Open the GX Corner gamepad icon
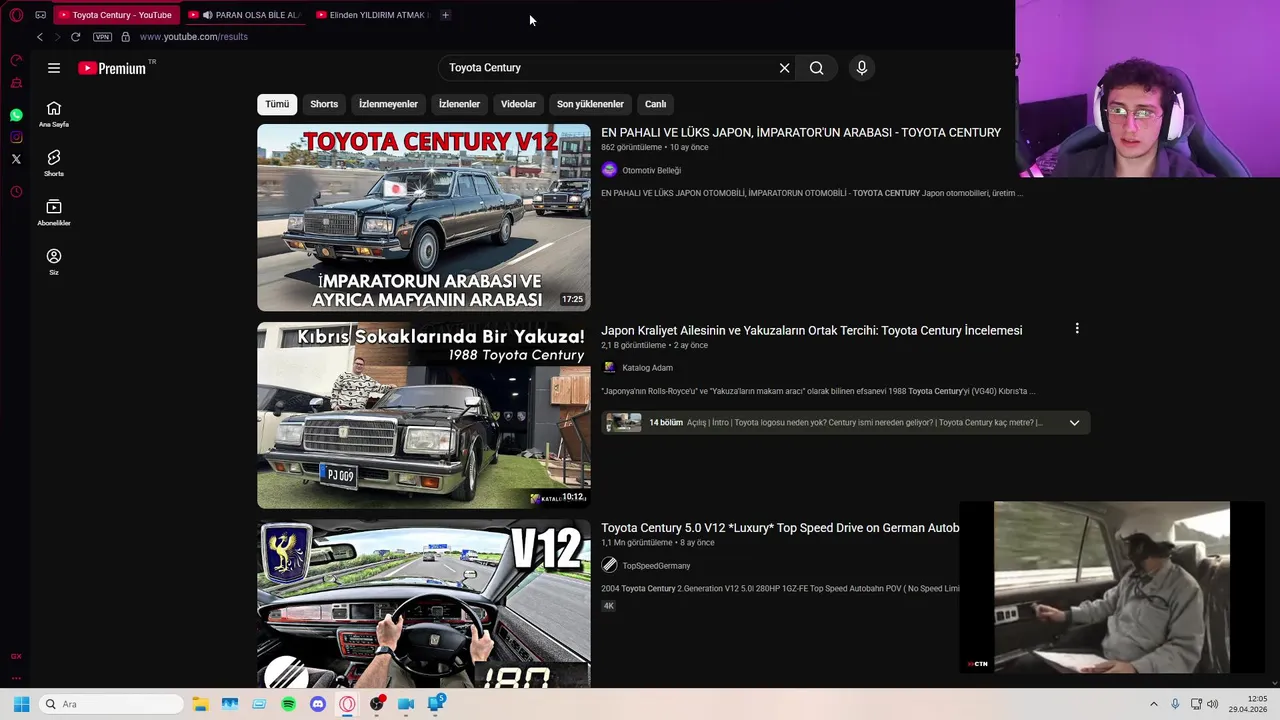The width and height of the screenshot is (1280, 720). point(40,15)
